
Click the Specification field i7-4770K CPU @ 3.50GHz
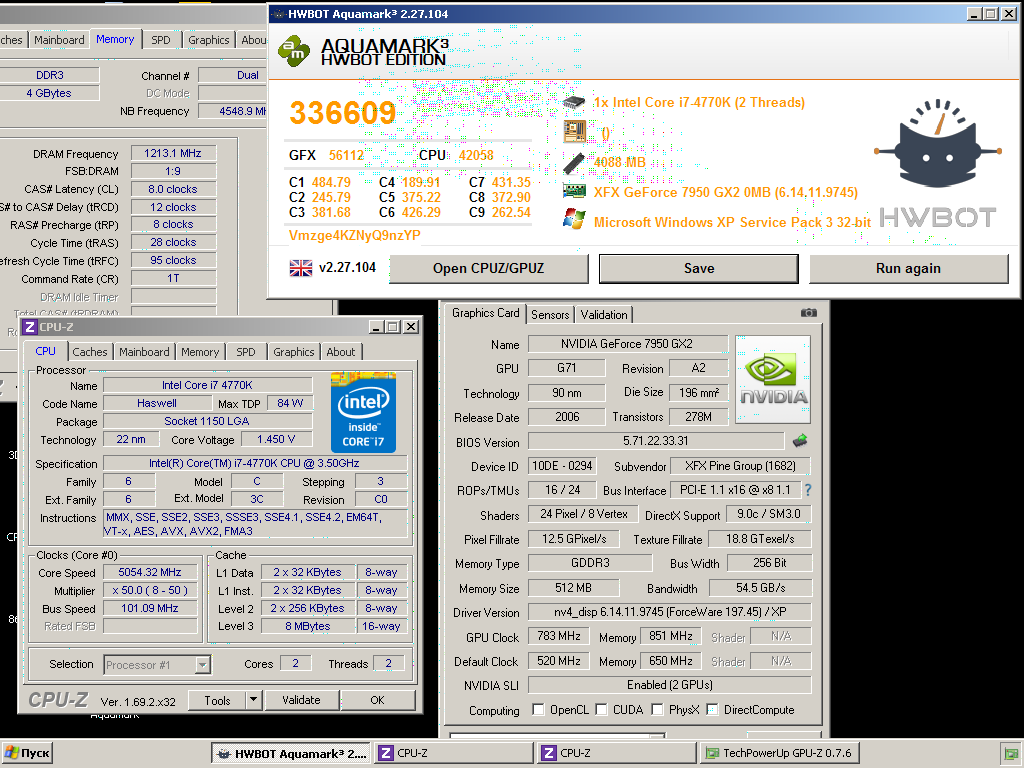(x=255, y=463)
